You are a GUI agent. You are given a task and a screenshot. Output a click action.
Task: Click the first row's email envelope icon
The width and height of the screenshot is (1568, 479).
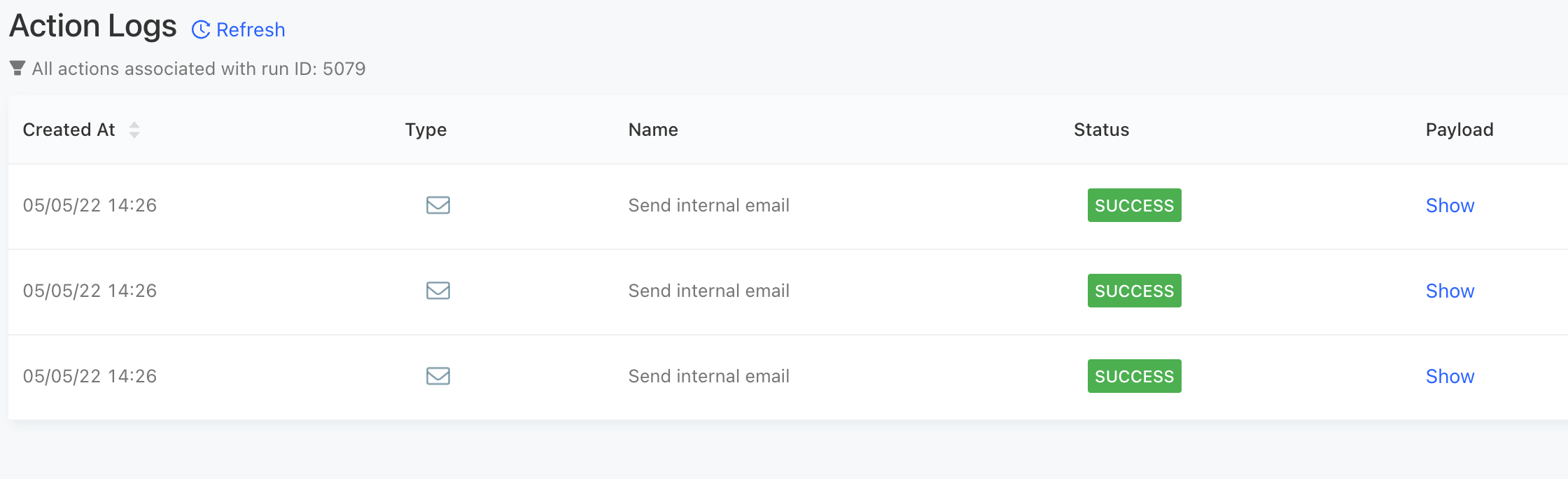coord(438,205)
